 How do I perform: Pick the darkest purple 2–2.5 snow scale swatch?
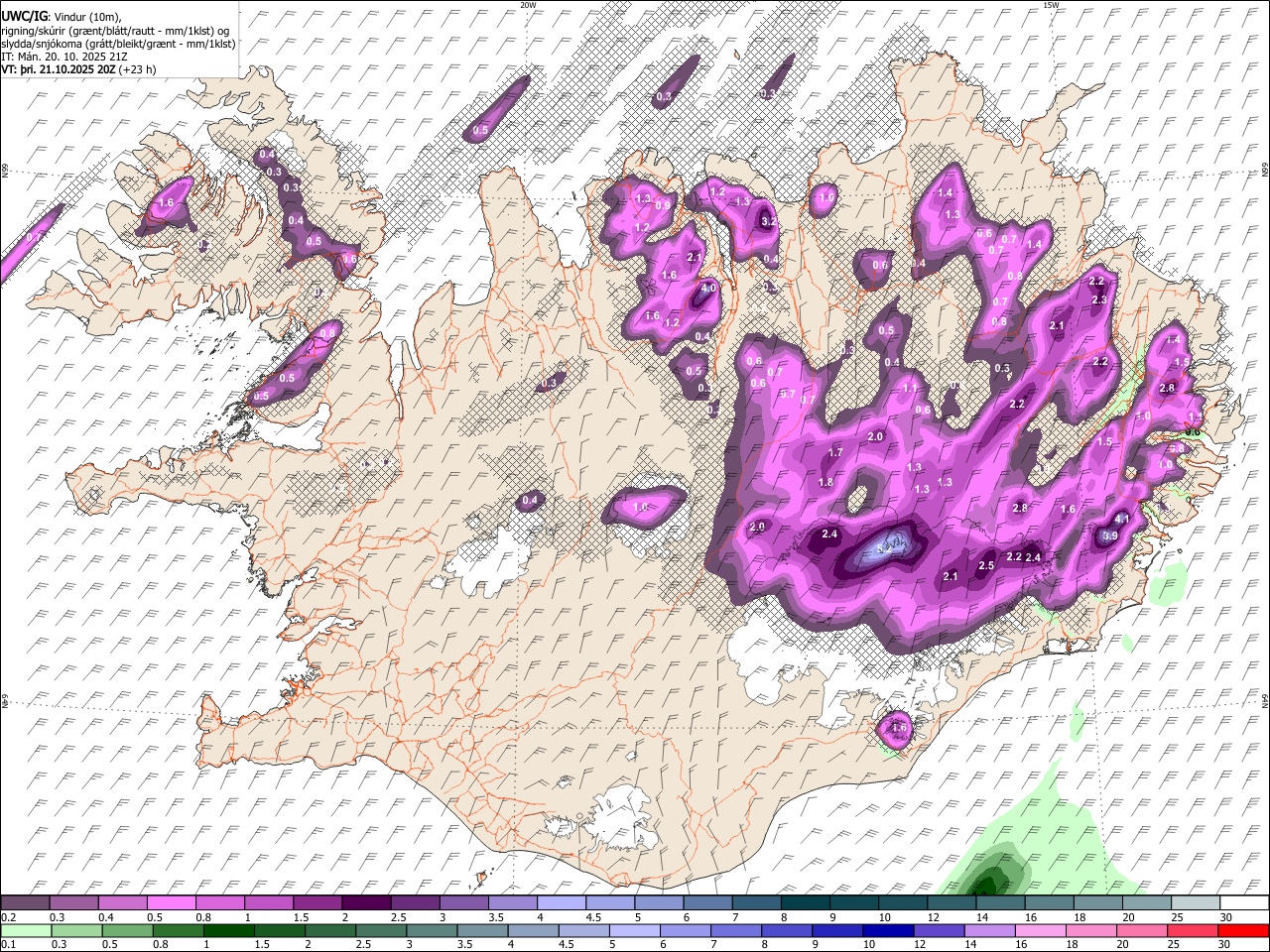[x=365, y=903]
